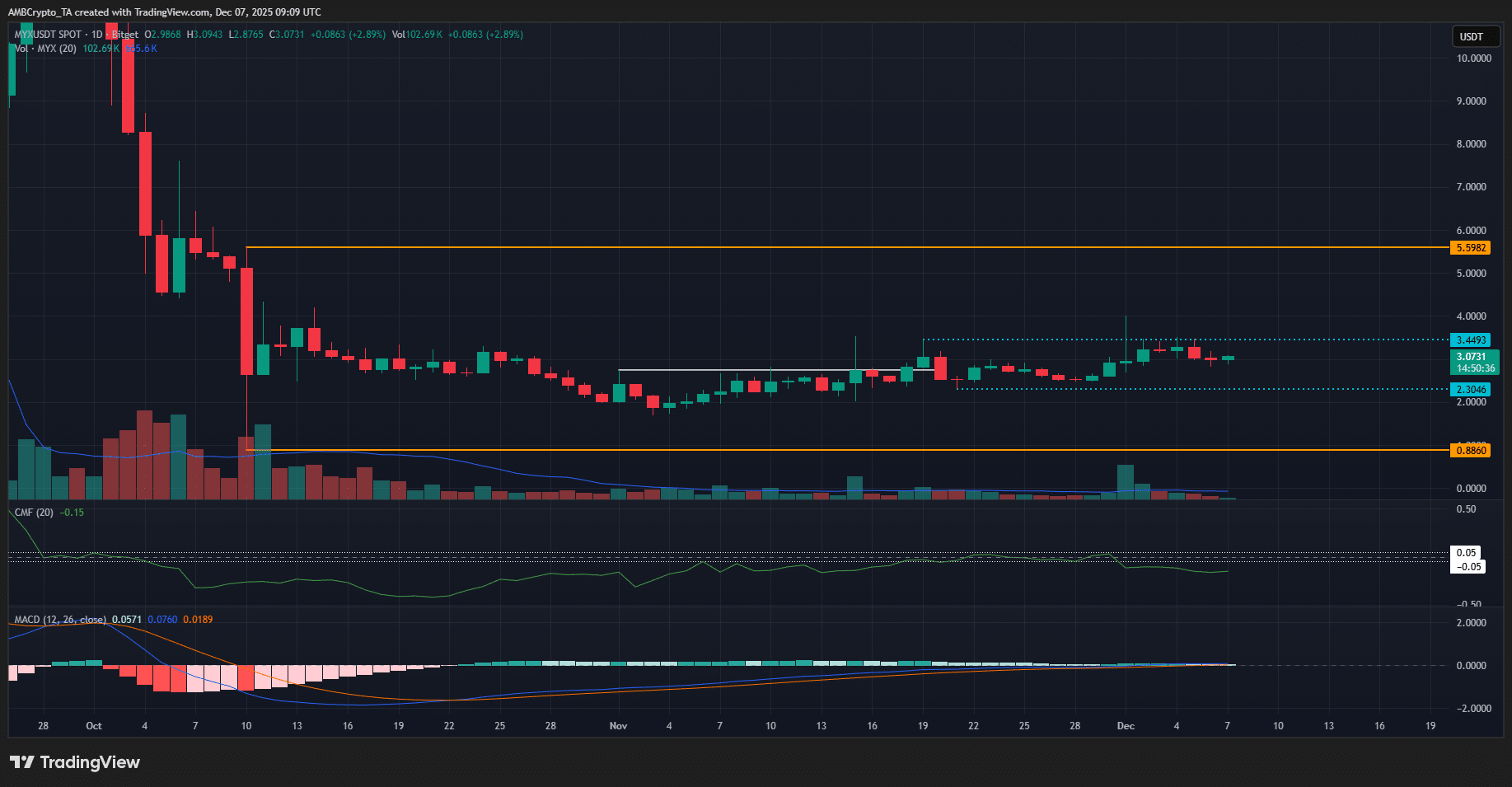Click the Nov label on the time axis
The image size is (1512, 787).
tap(617, 726)
